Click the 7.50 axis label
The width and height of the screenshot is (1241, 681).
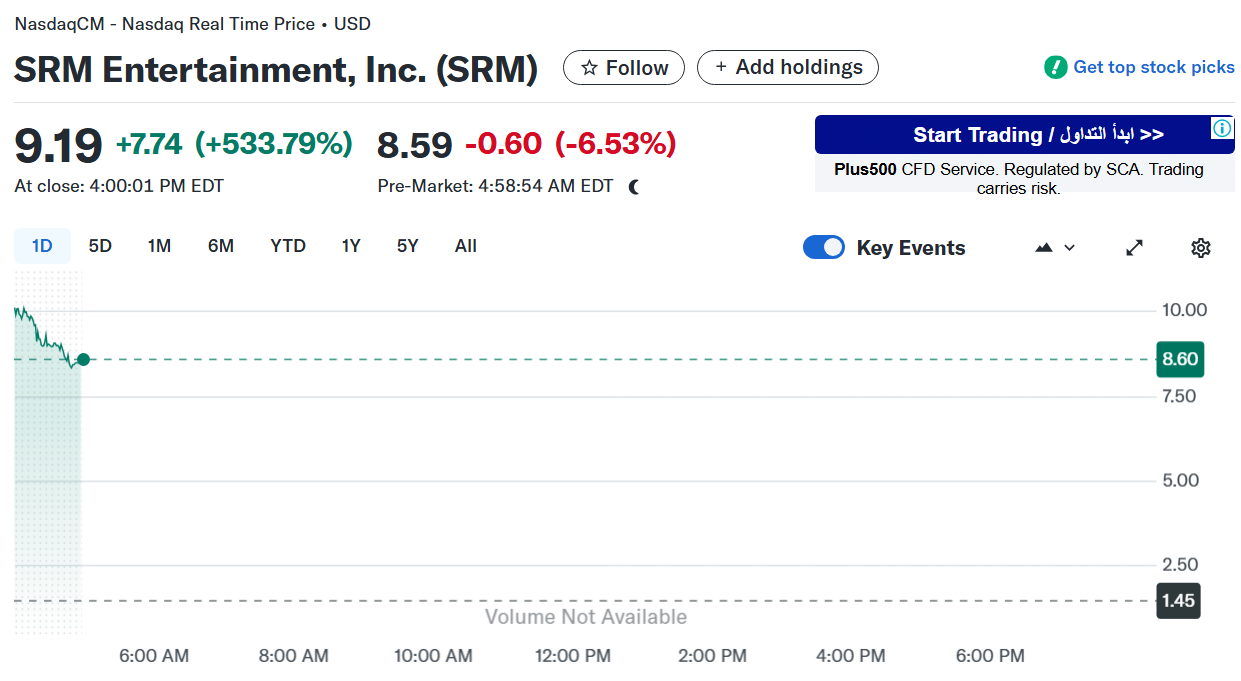click(x=1179, y=396)
